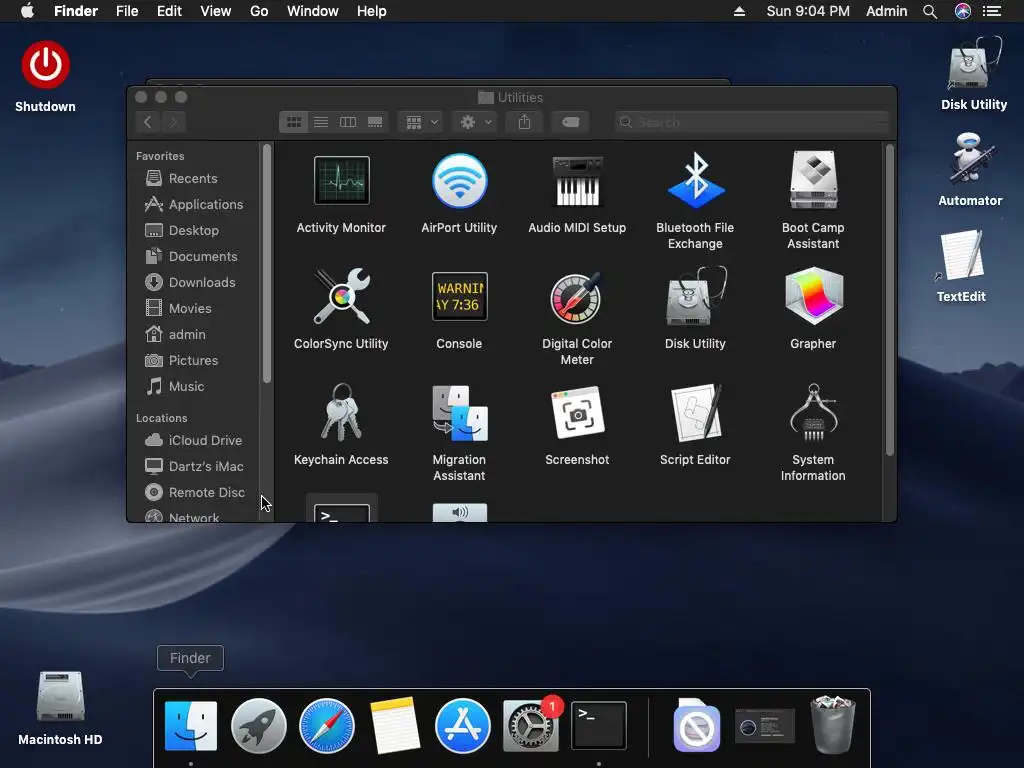
Task: Open Finder from the Dock
Action: pos(191,726)
